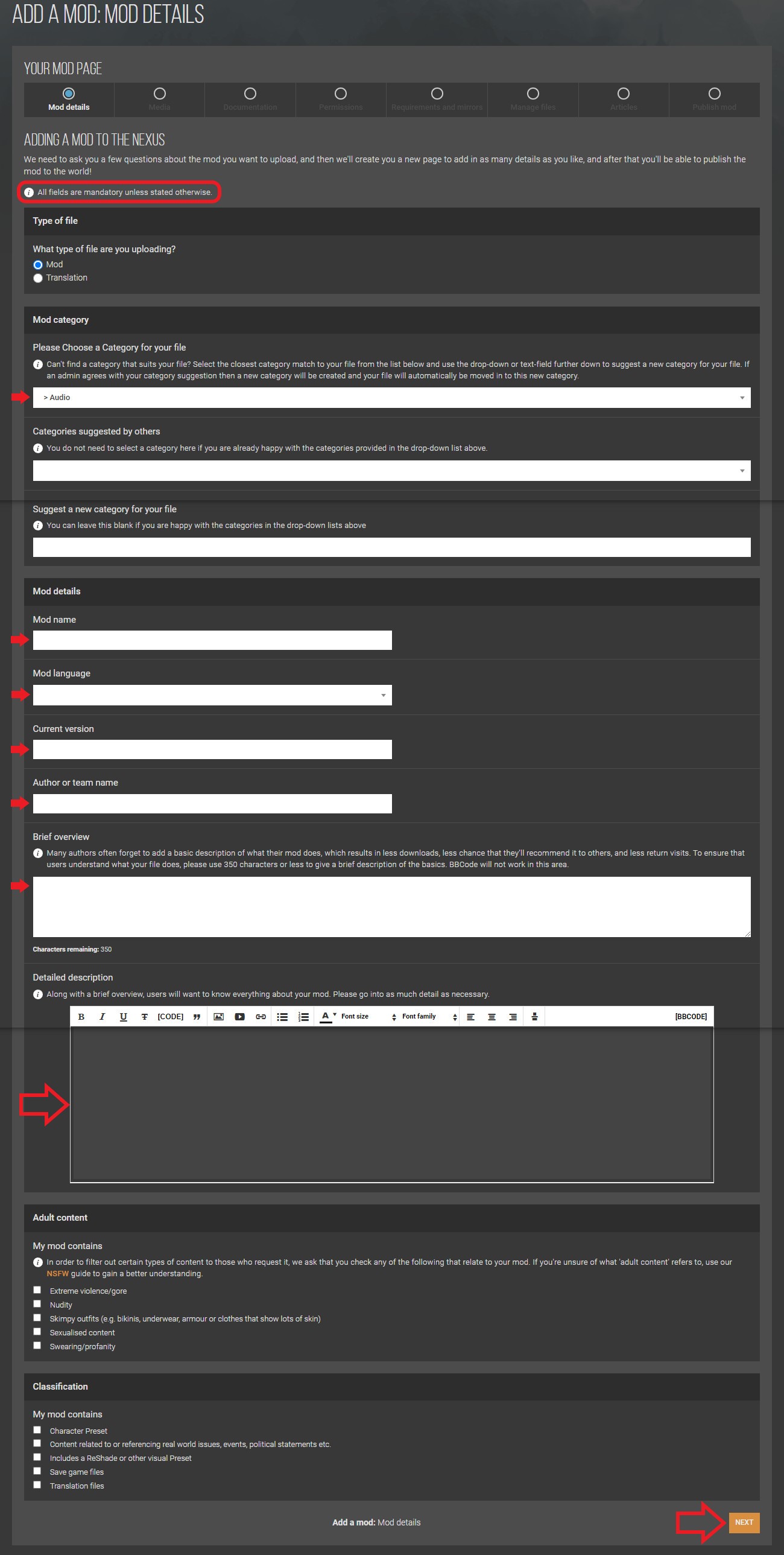
Task: Click the suggest new category text field
Action: 391,547
